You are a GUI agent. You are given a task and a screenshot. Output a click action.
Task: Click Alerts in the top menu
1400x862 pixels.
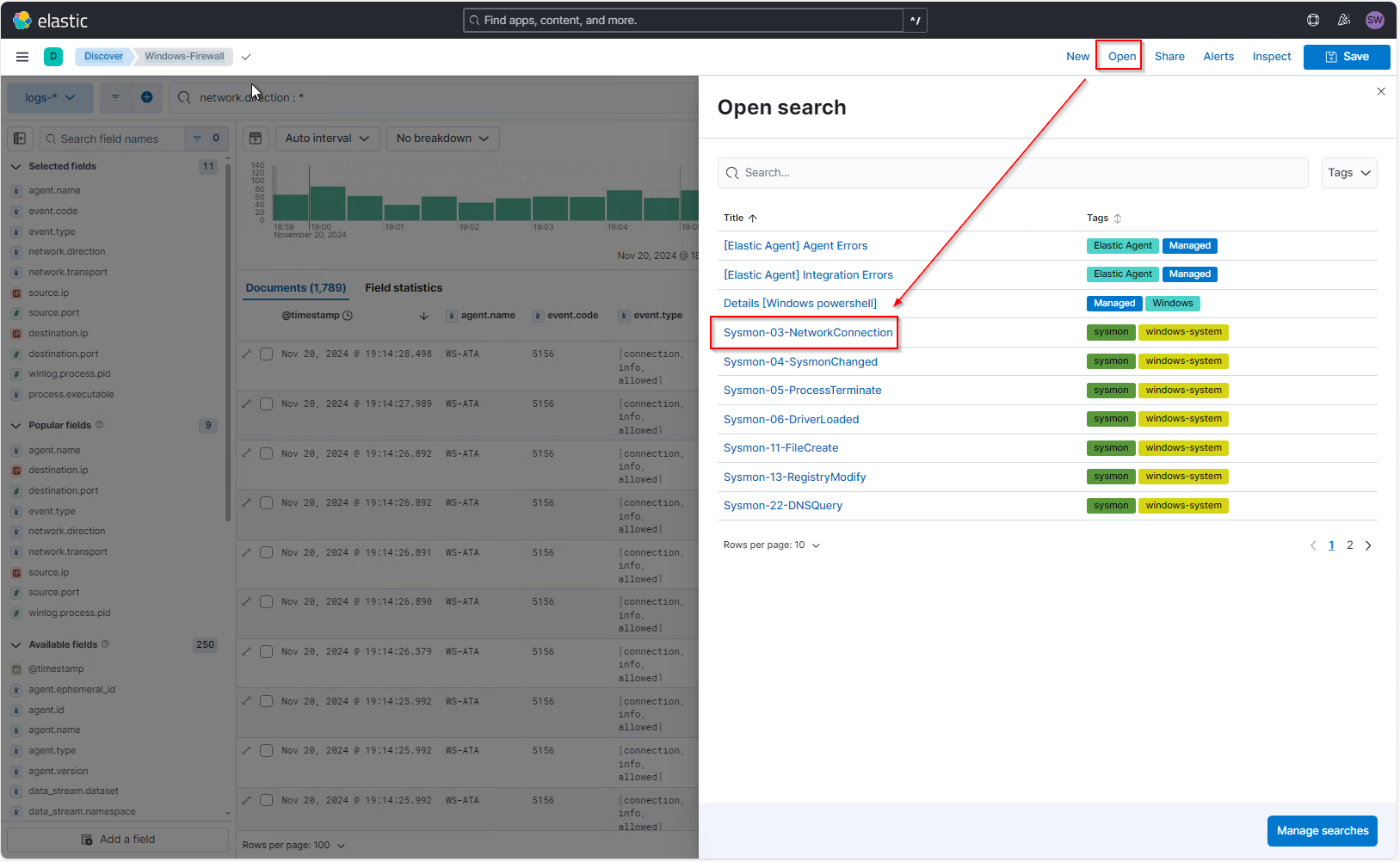1218,57
